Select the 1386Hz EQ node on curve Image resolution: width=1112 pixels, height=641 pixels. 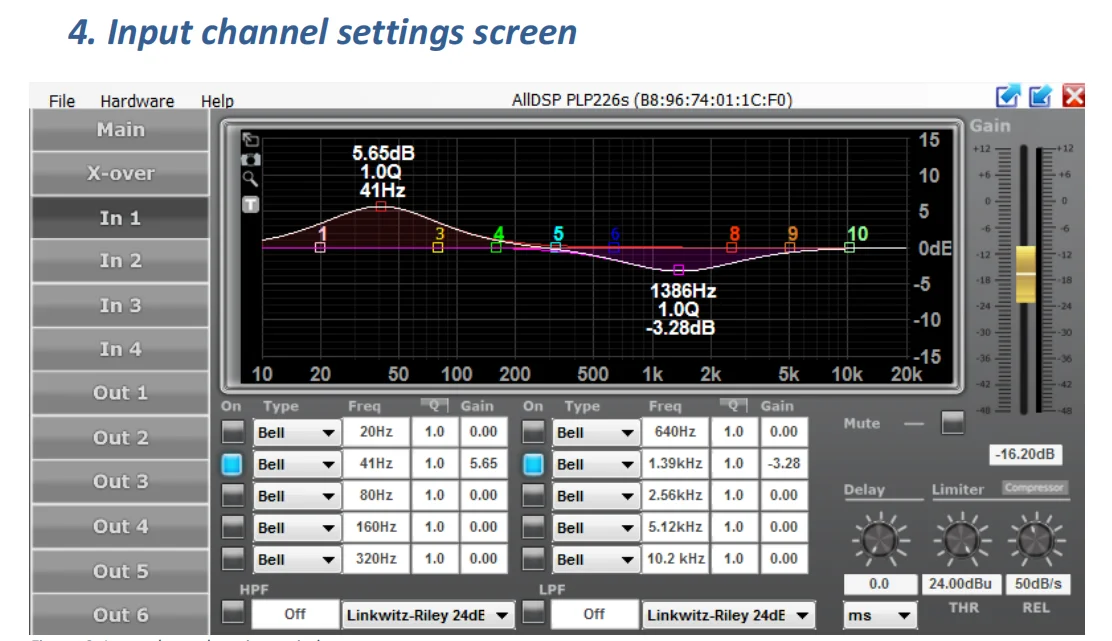pos(679,269)
